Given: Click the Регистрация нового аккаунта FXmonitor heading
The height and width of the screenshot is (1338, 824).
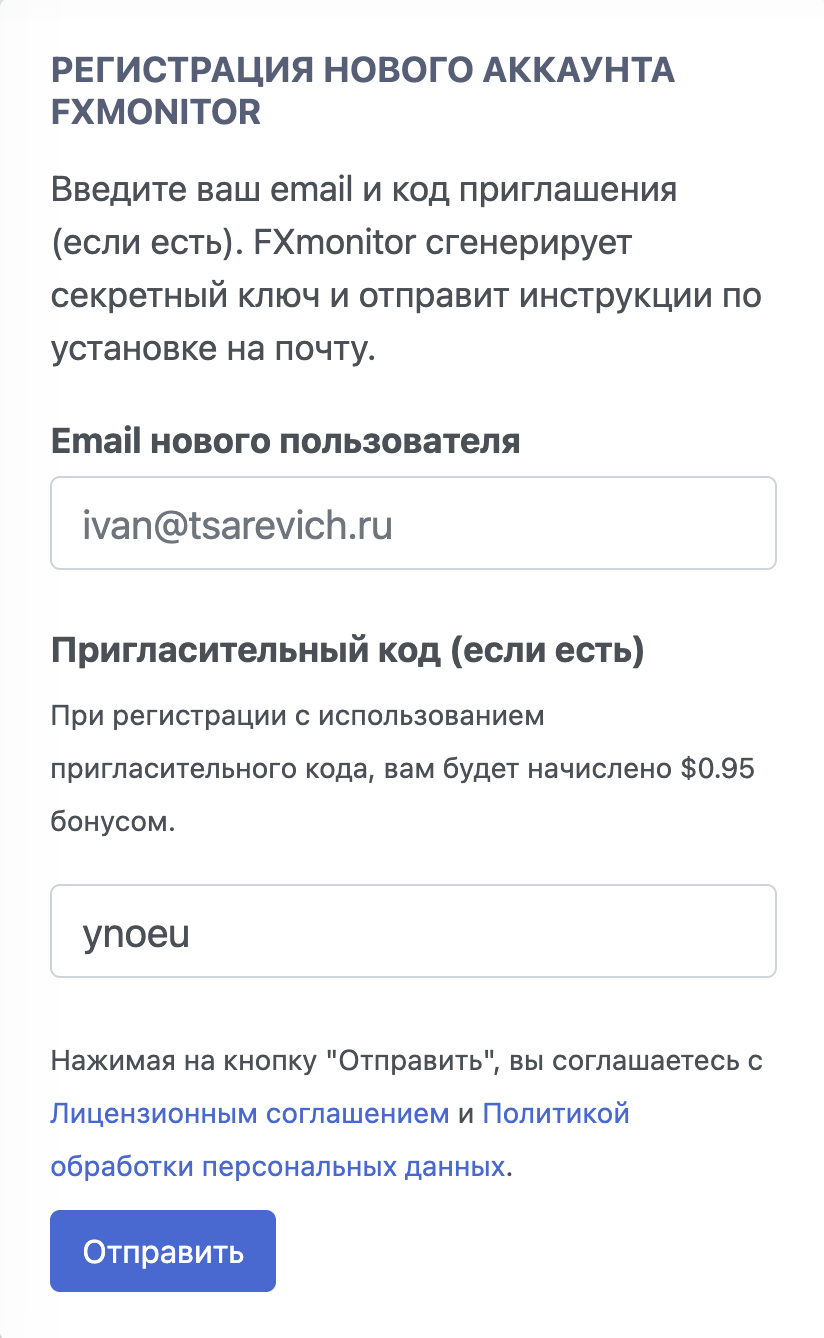Looking at the screenshot, I should (363, 91).
